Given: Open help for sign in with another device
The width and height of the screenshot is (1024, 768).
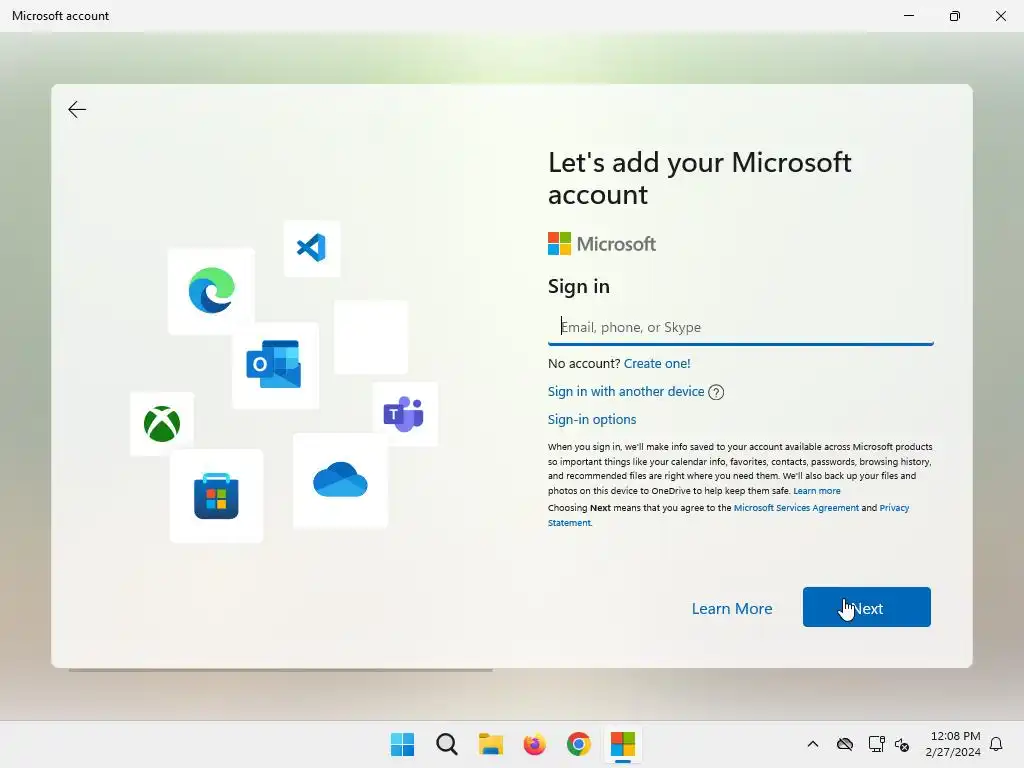Looking at the screenshot, I should click(716, 392).
